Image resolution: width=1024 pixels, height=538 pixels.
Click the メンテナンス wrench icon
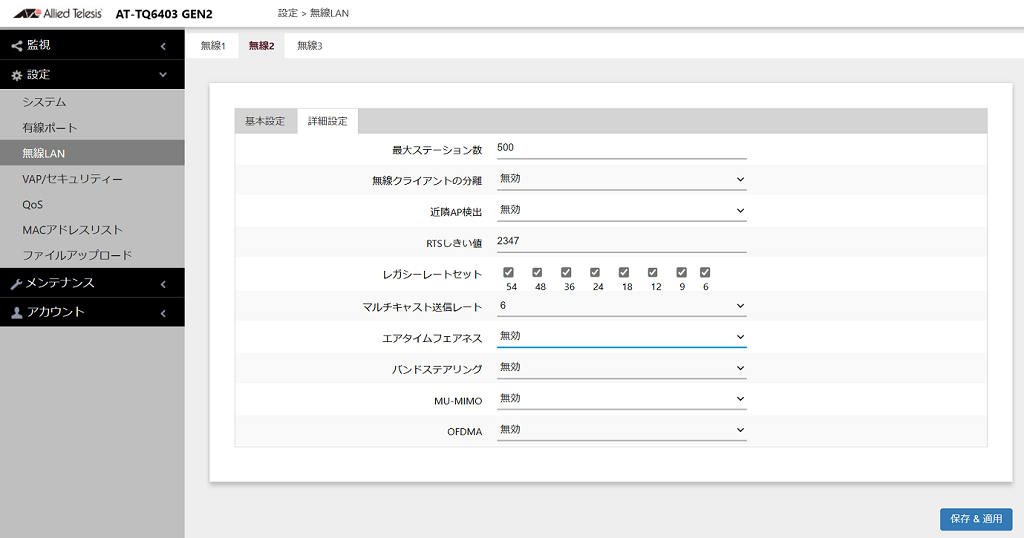click(16, 283)
